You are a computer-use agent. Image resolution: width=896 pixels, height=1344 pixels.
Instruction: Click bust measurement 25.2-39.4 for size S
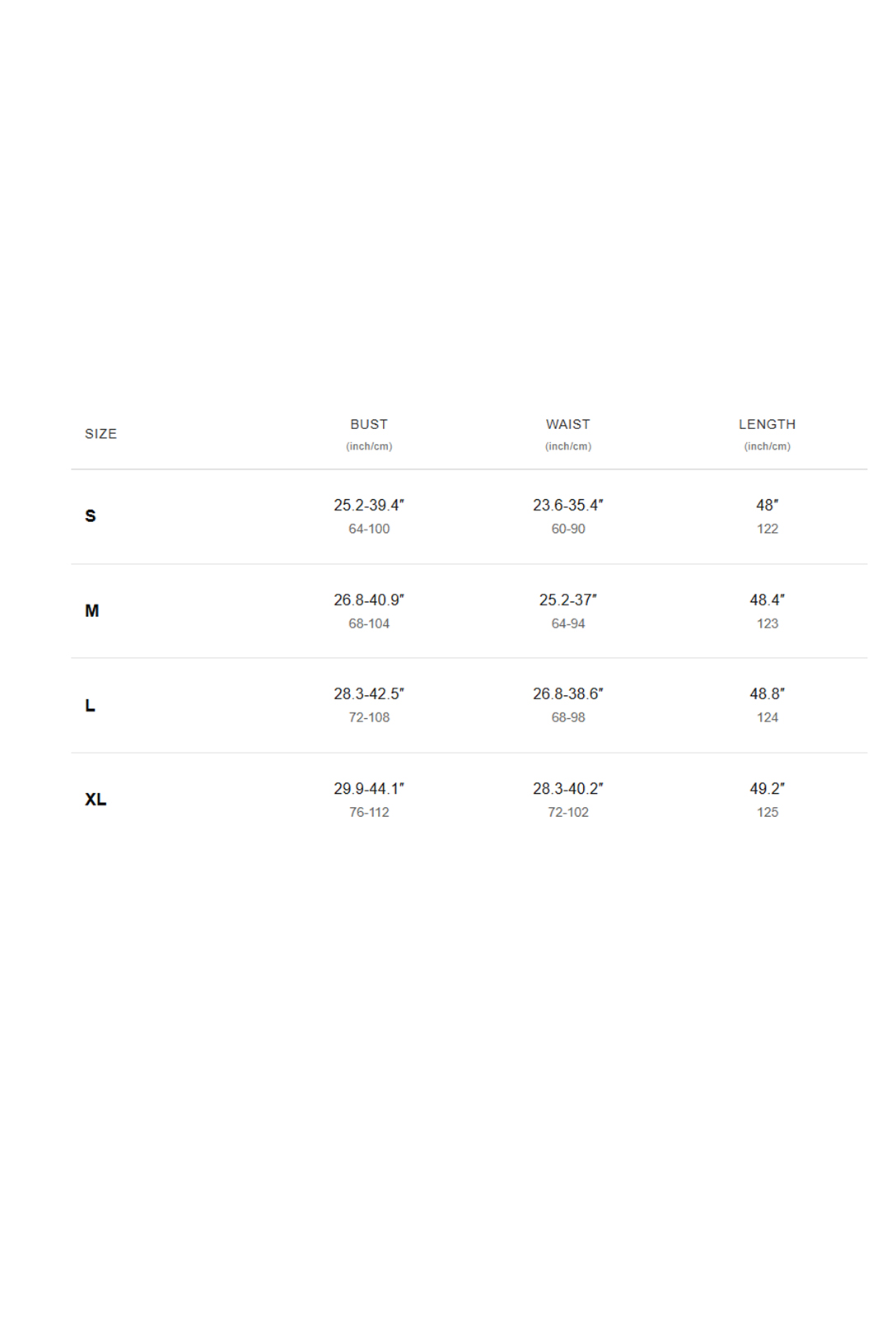click(x=369, y=505)
